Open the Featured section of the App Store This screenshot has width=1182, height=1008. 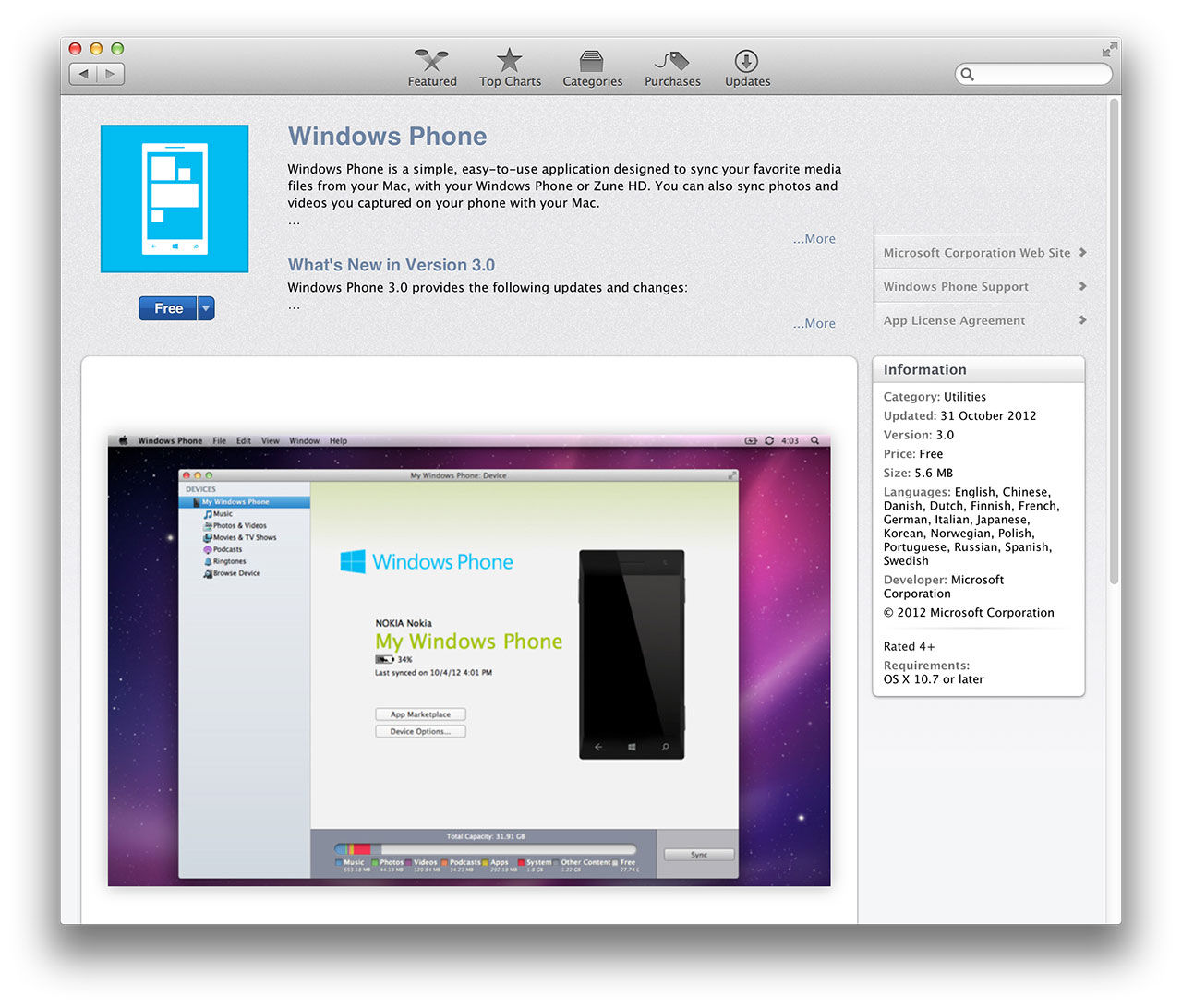pos(431,66)
